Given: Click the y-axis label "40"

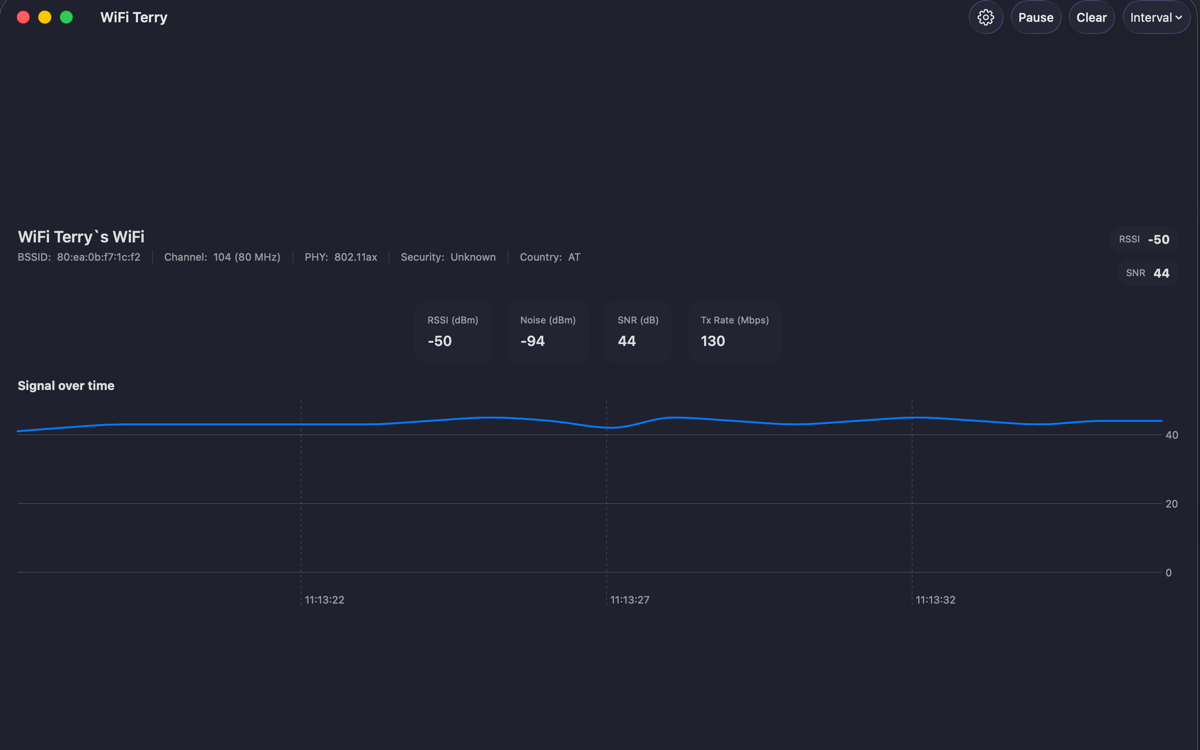Looking at the screenshot, I should (1172, 435).
